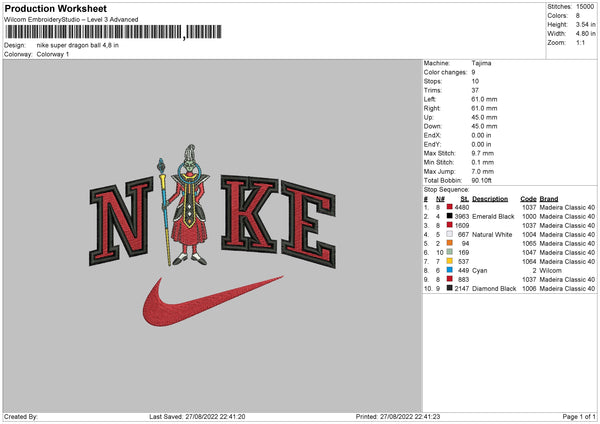The width and height of the screenshot is (600, 424).
Task: Click the red swatch with 1609 stitches
Action: coord(450,225)
